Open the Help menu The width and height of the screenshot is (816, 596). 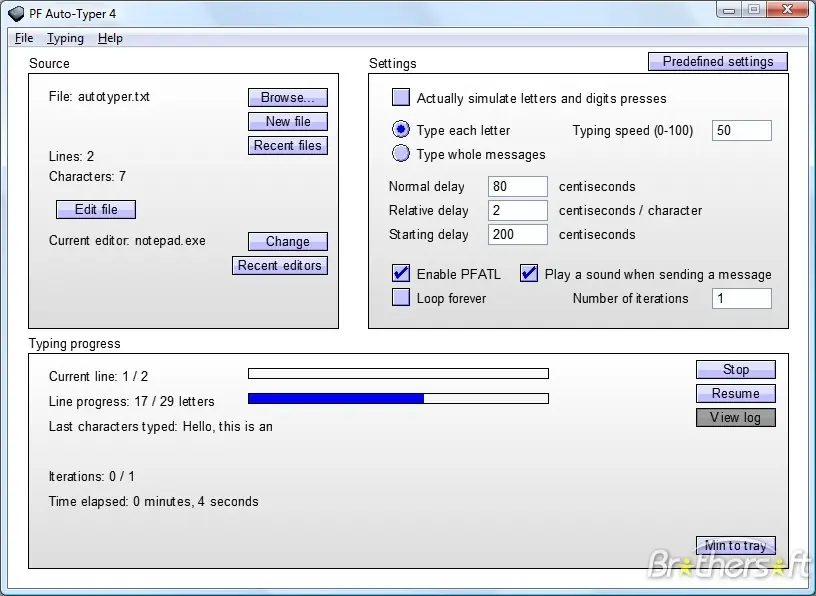tap(110, 38)
